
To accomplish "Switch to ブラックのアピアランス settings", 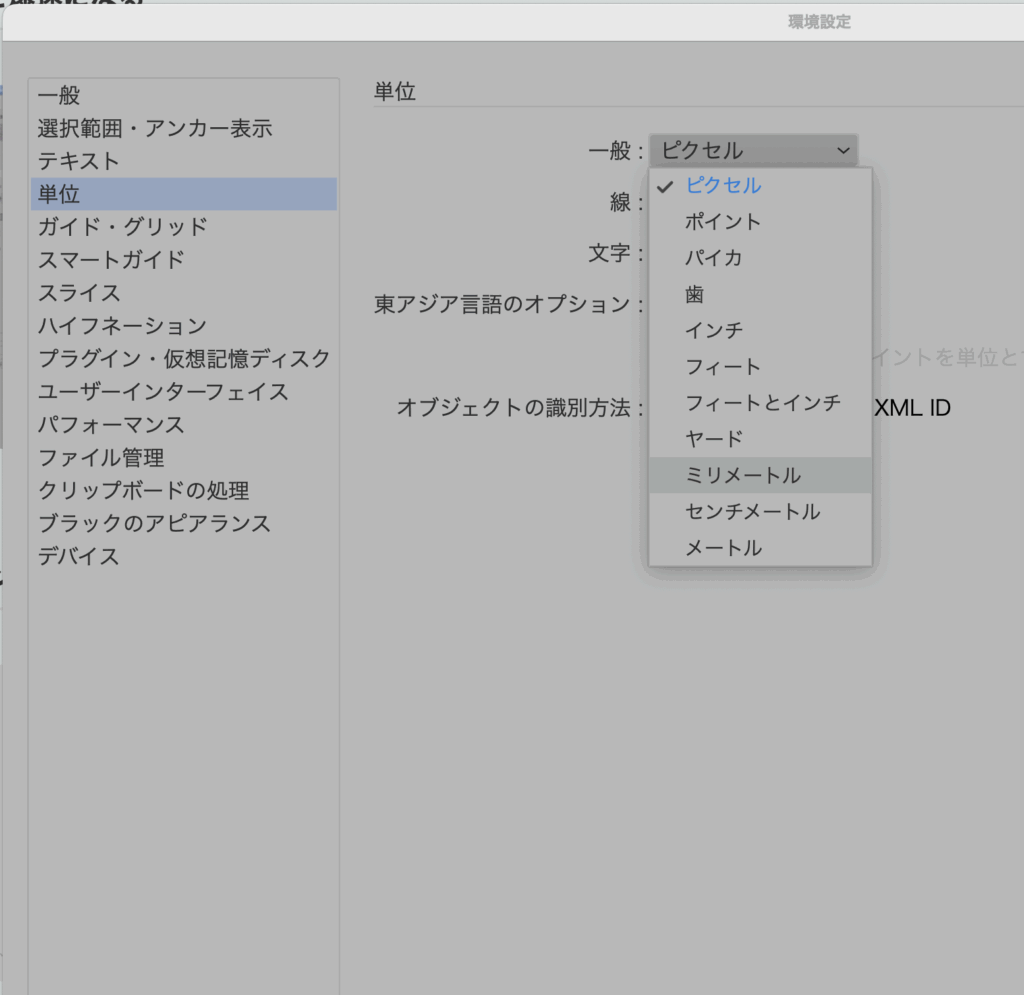I will (184, 523).
